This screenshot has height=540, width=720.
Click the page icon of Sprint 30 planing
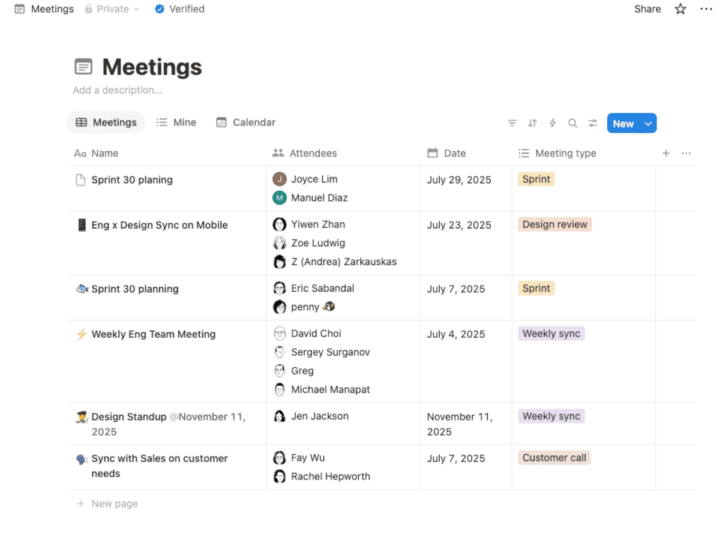[80, 180]
